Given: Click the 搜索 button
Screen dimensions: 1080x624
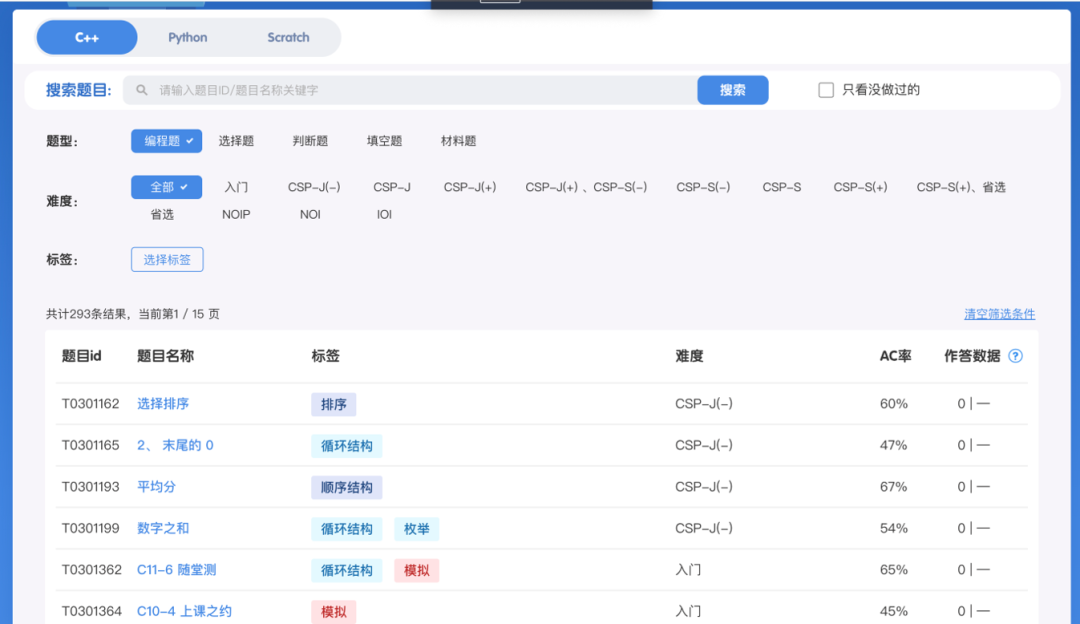Looking at the screenshot, I should click(x=732, y=90).
